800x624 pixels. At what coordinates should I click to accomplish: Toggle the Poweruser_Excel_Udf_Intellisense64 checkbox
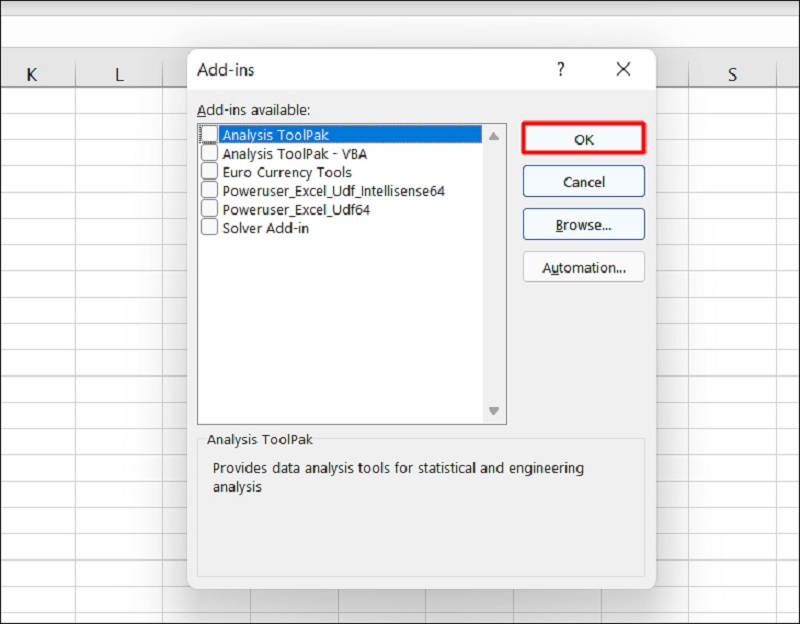tap(209, 190)
